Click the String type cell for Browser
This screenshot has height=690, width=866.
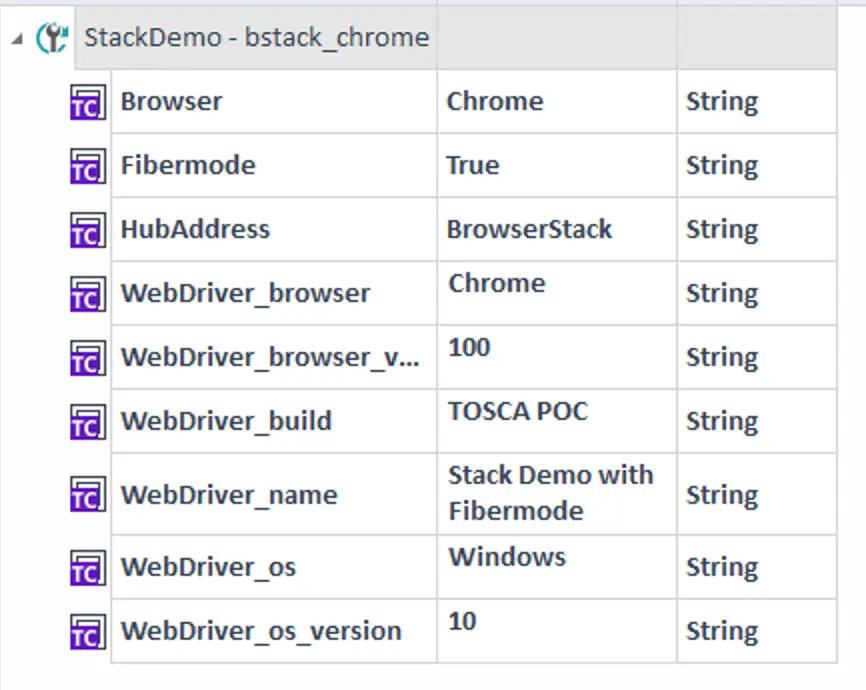pos(722,101)
